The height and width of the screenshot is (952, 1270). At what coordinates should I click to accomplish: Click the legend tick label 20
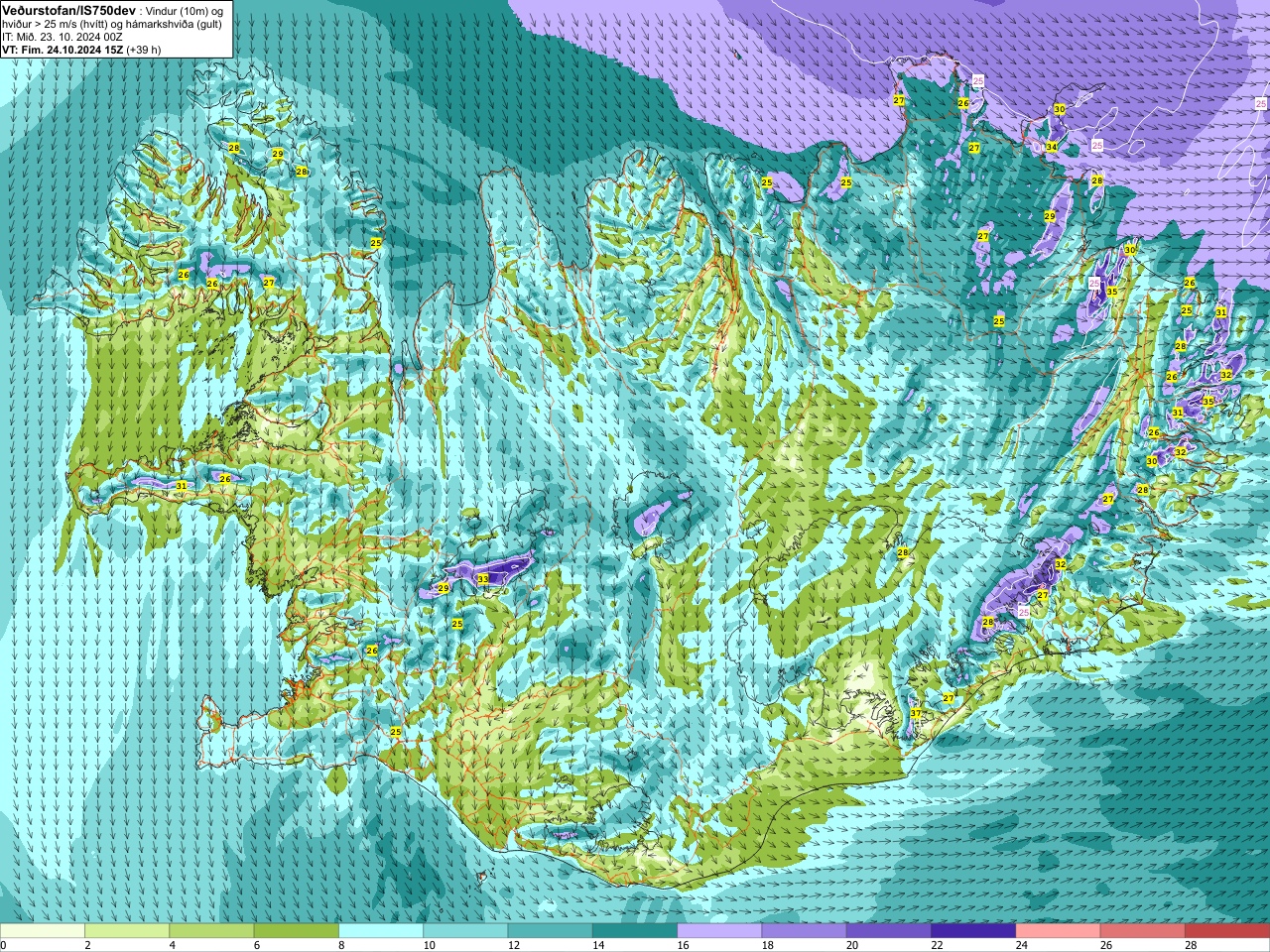click(x=853, y=945)
